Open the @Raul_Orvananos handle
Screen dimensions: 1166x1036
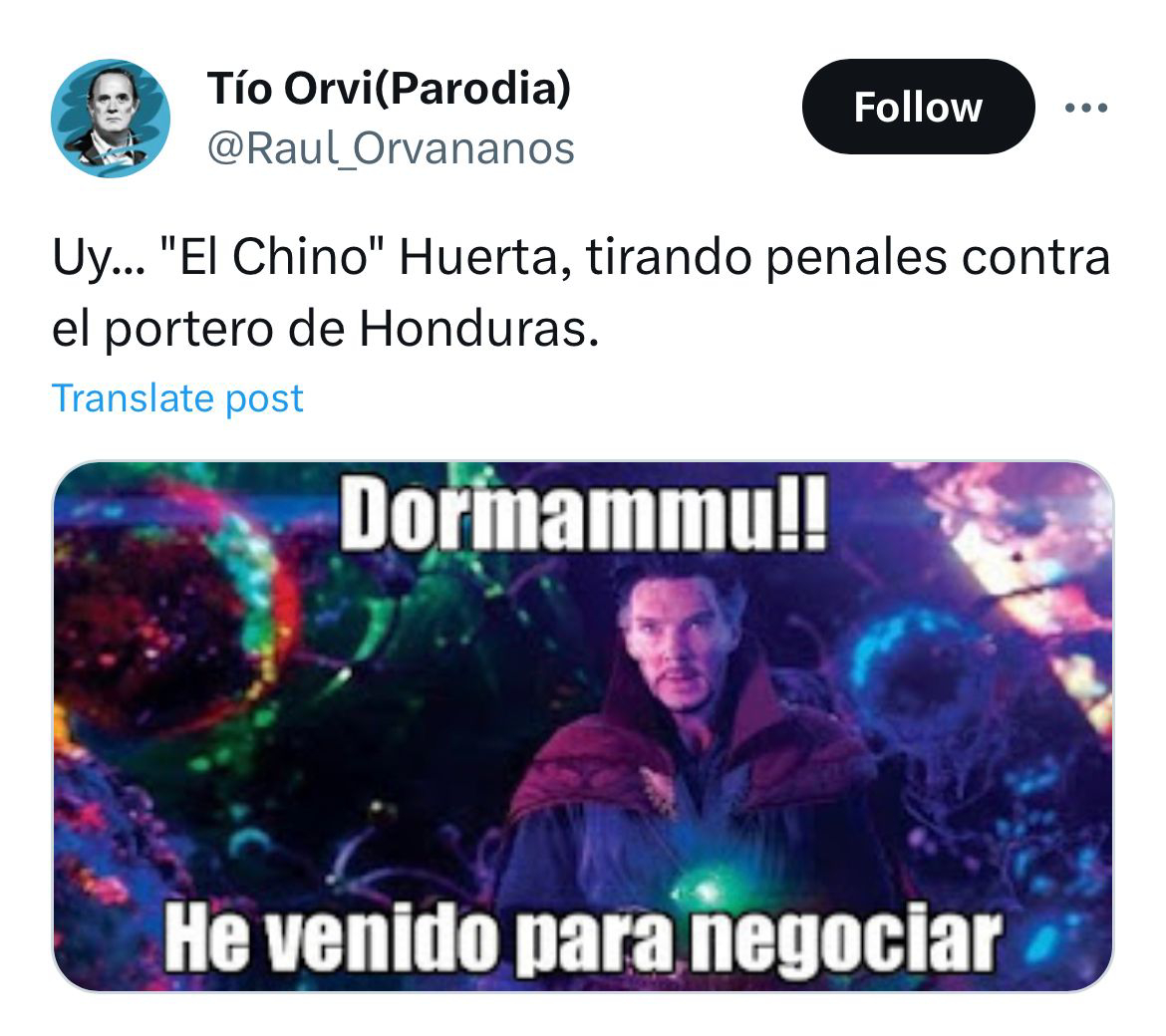click(391, 147)
